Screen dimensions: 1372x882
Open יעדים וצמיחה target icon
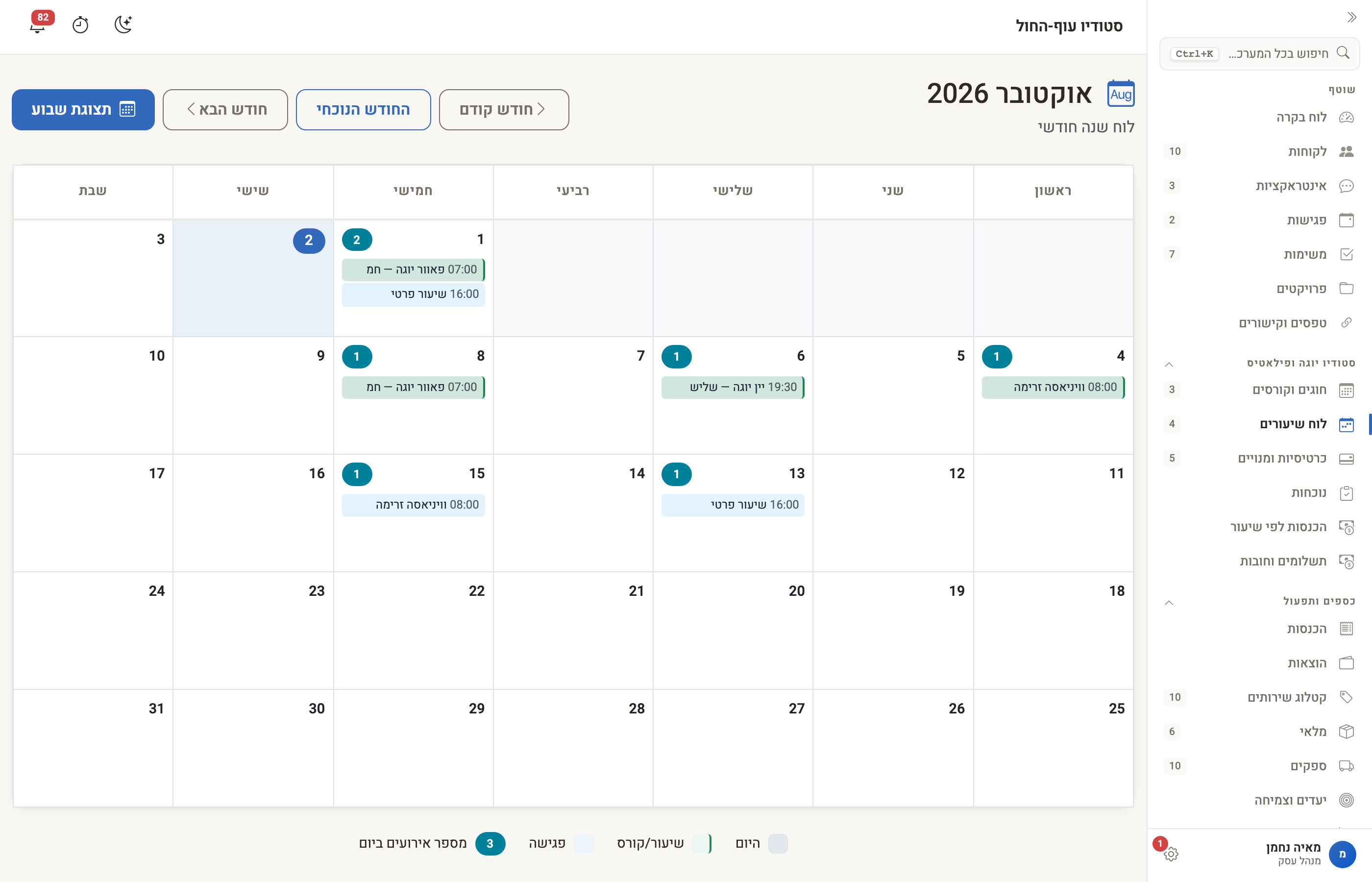[x=1346, y=800]
